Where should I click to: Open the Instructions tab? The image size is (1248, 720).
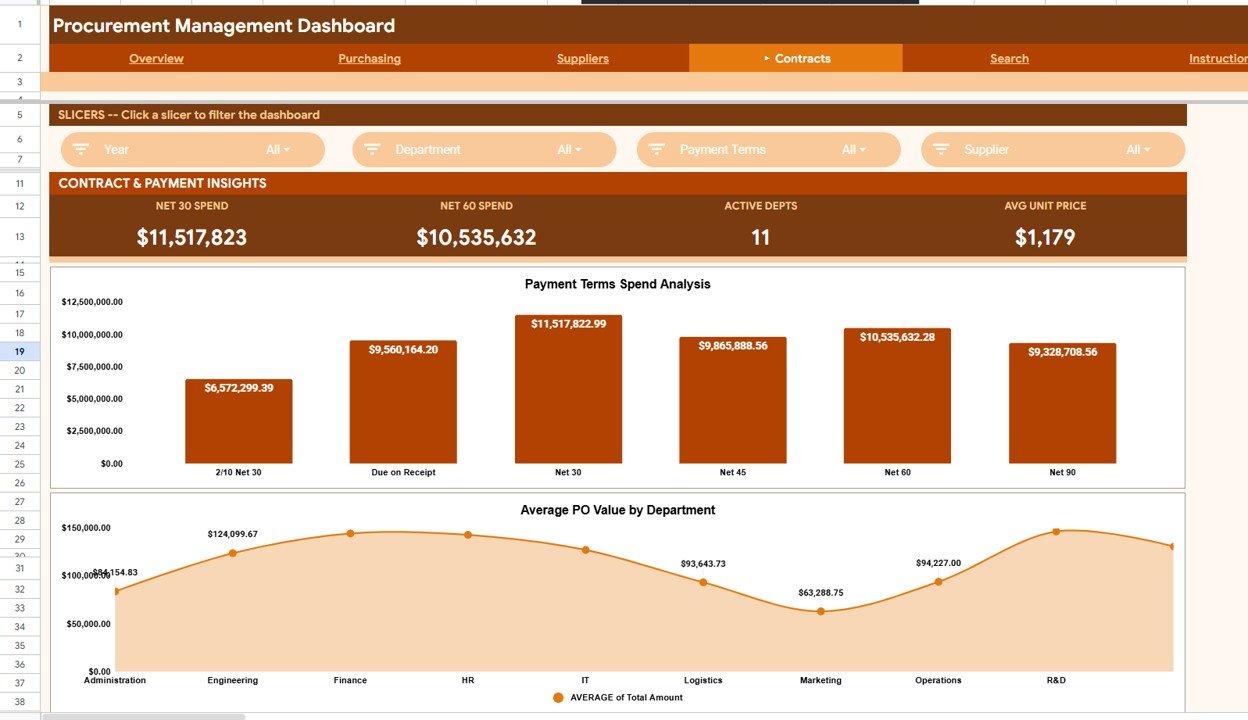click(x=1222, y=58)
